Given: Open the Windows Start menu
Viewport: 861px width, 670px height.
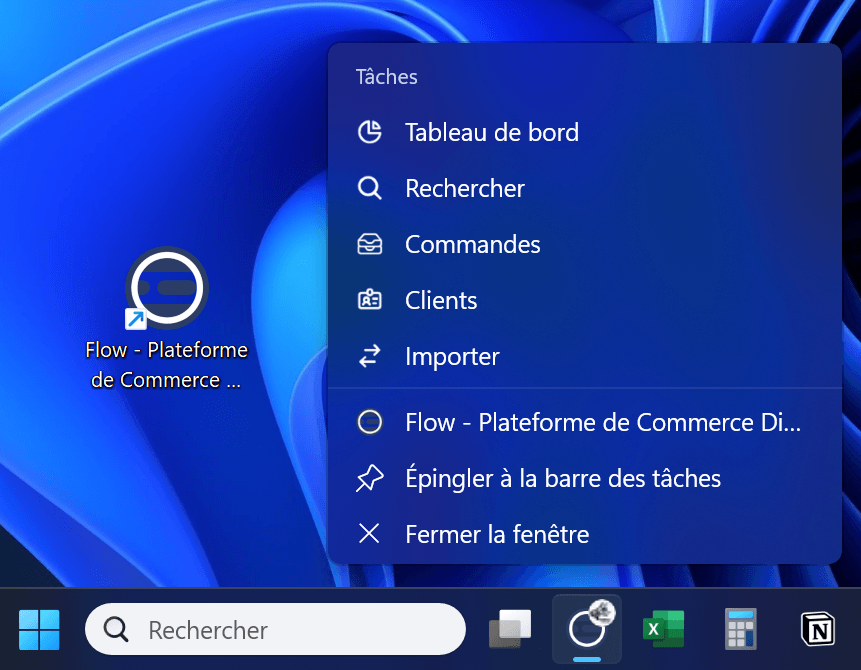Looking at the screenshot, I should pos(39,629).
